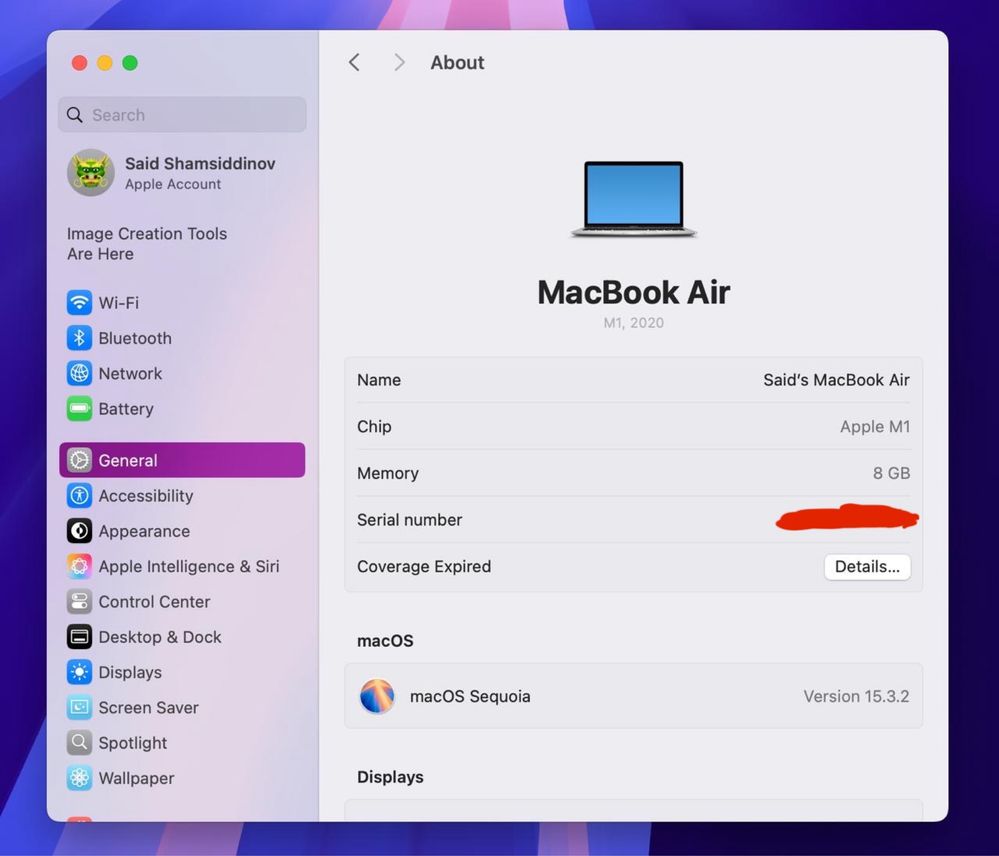
Task: Open the Wallpaper flower icon
Action: (x=79, y=778)
